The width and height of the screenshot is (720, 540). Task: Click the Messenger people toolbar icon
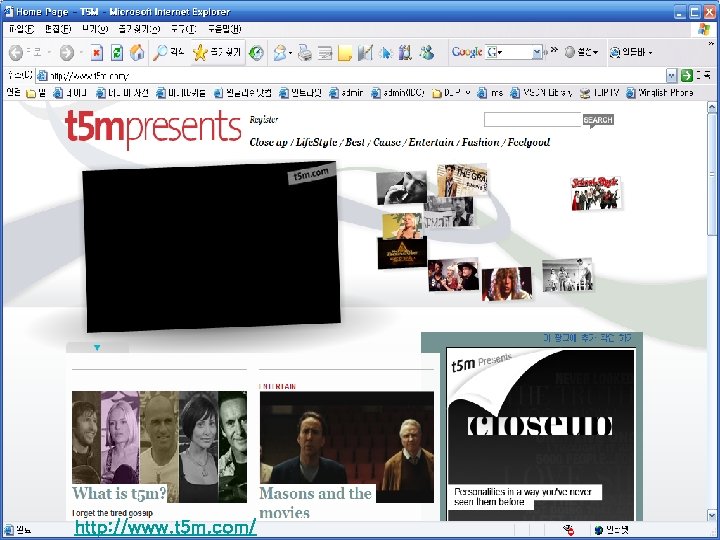click(x=427, y=52)
